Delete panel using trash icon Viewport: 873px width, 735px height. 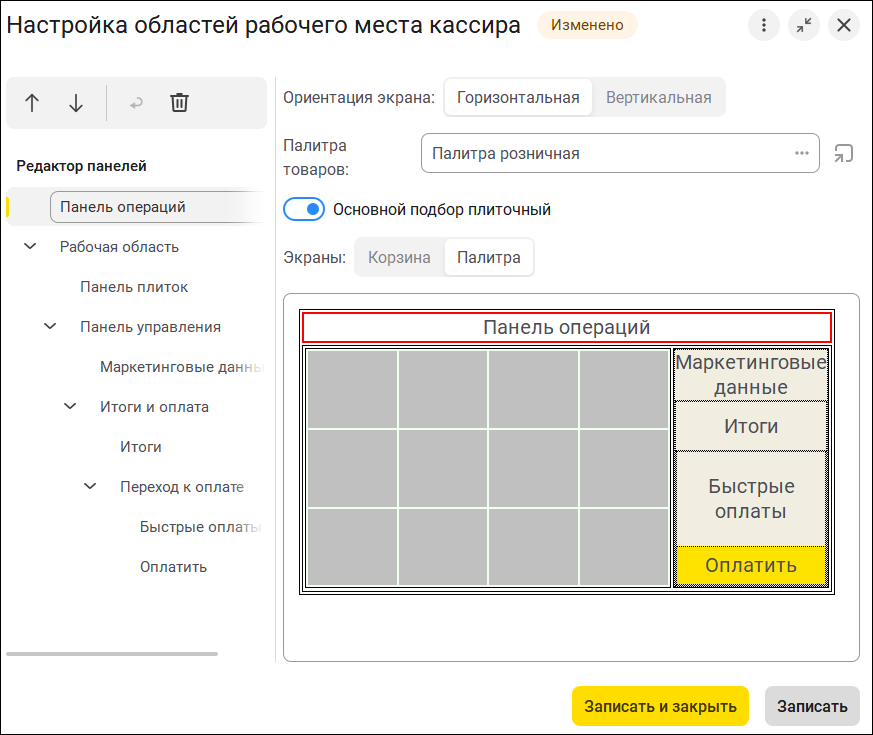[x=179, y=103]
